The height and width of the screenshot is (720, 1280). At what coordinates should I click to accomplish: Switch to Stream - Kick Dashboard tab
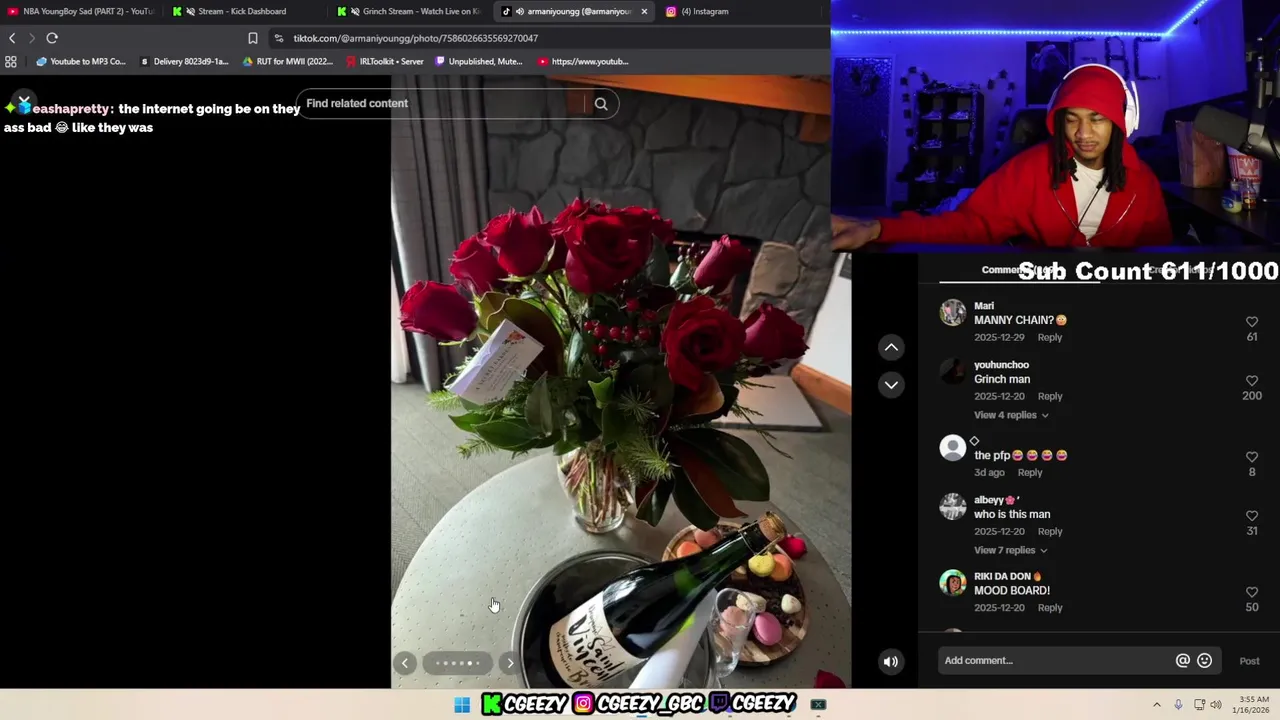click(x=240, y=11)
